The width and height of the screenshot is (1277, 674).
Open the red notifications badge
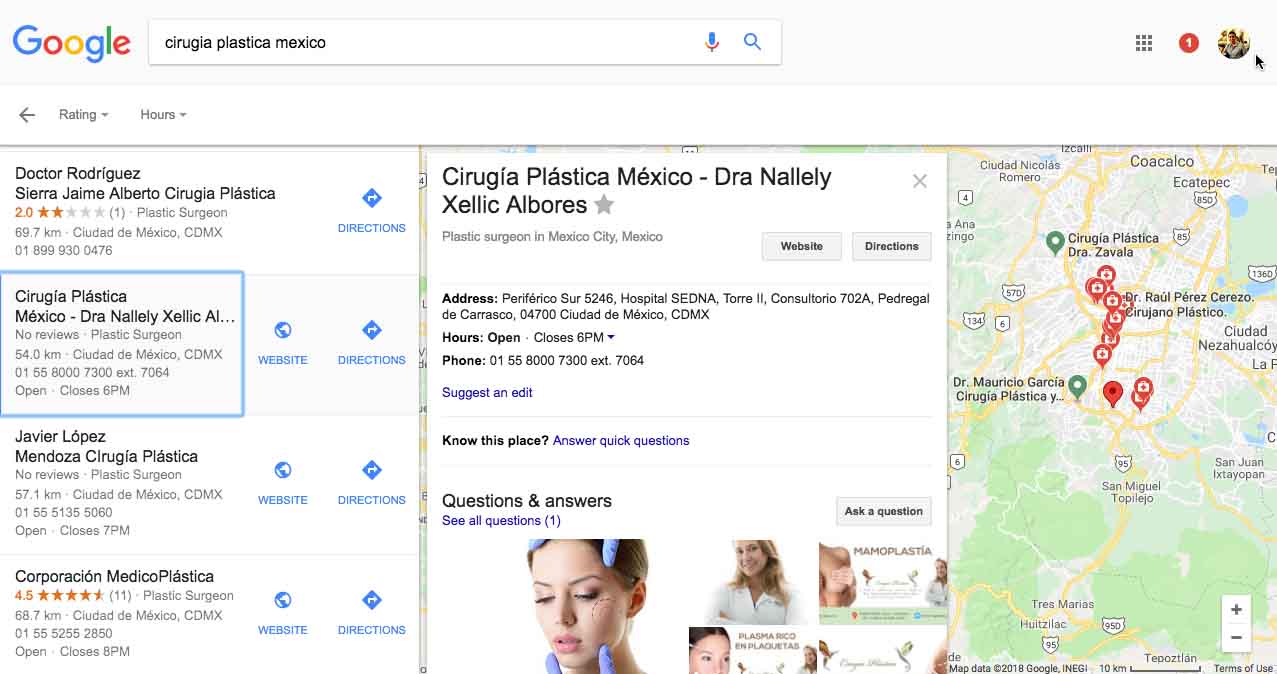click(x=1188, y=43)
